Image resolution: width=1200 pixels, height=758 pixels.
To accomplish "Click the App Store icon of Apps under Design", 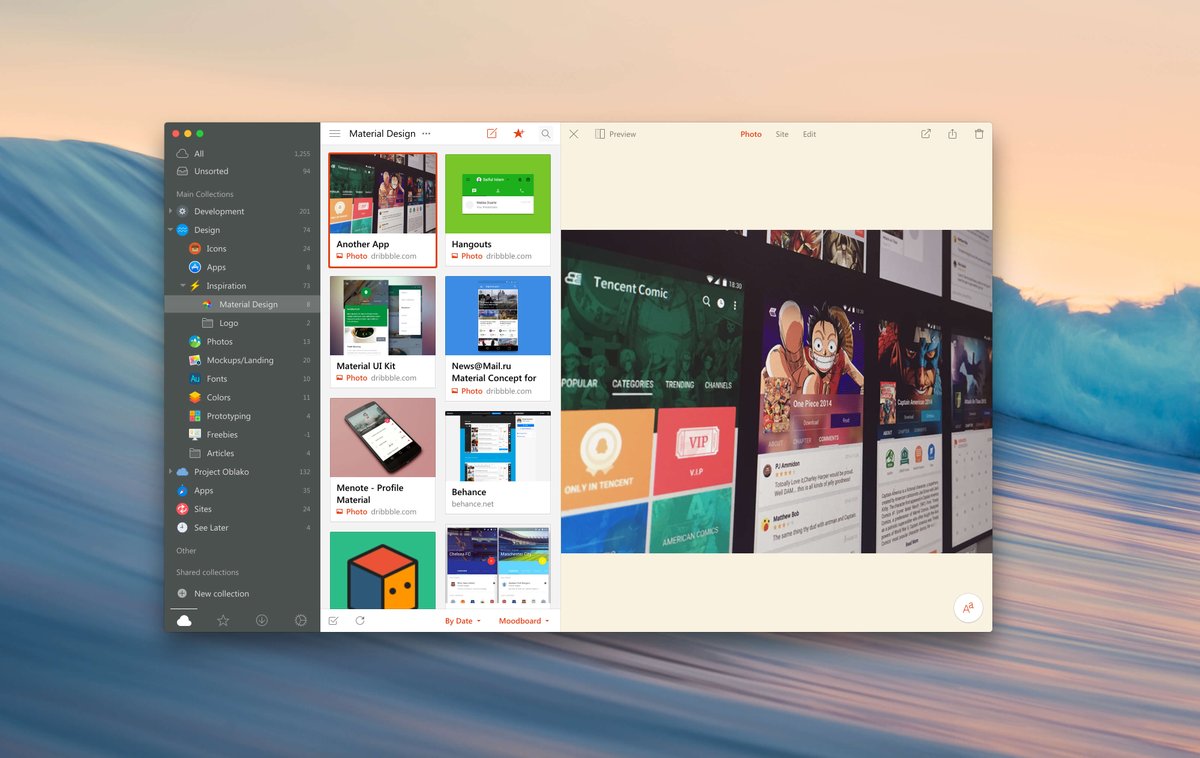I will (195, 267).
